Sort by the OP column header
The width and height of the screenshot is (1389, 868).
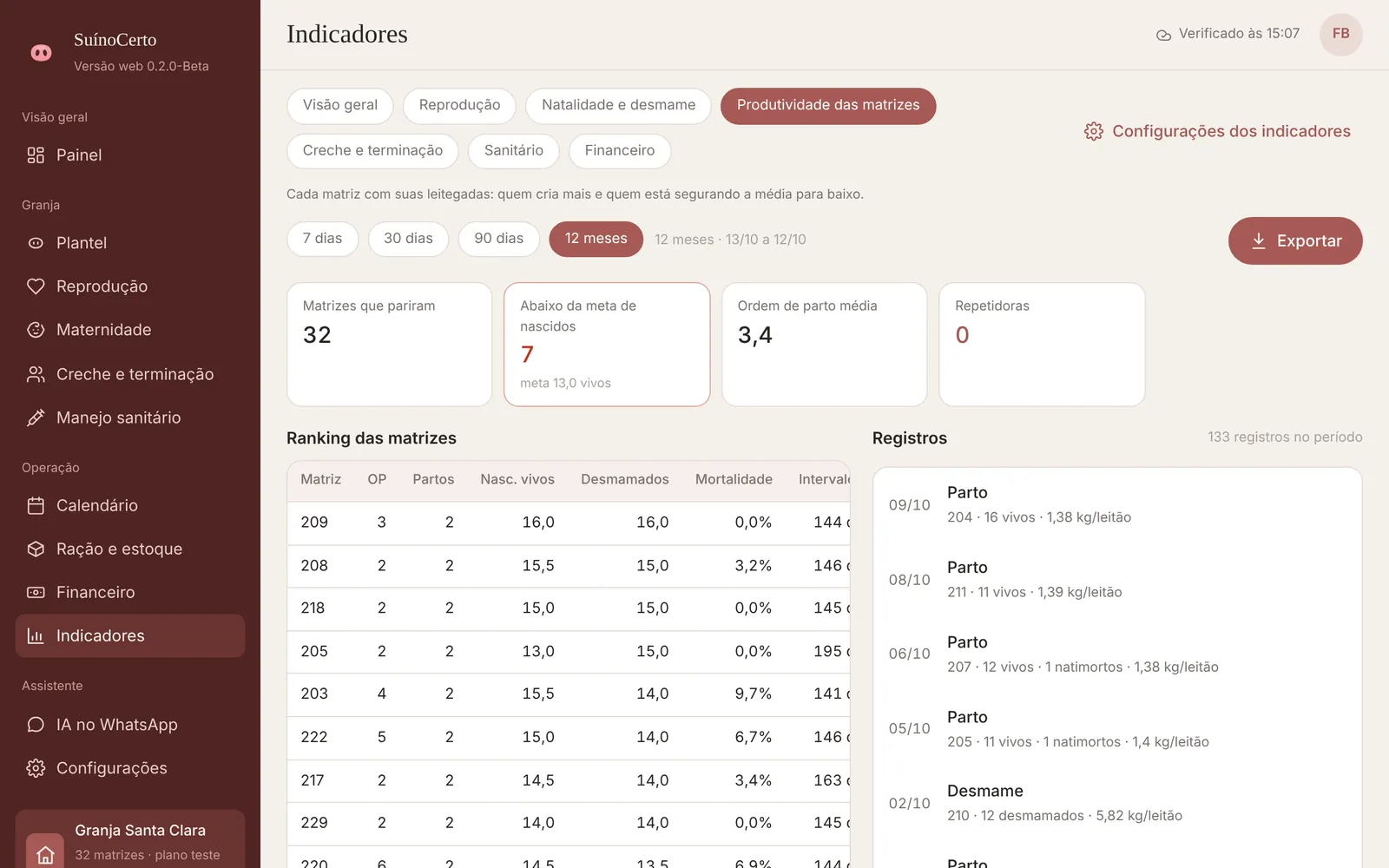(x=377, y=479)
